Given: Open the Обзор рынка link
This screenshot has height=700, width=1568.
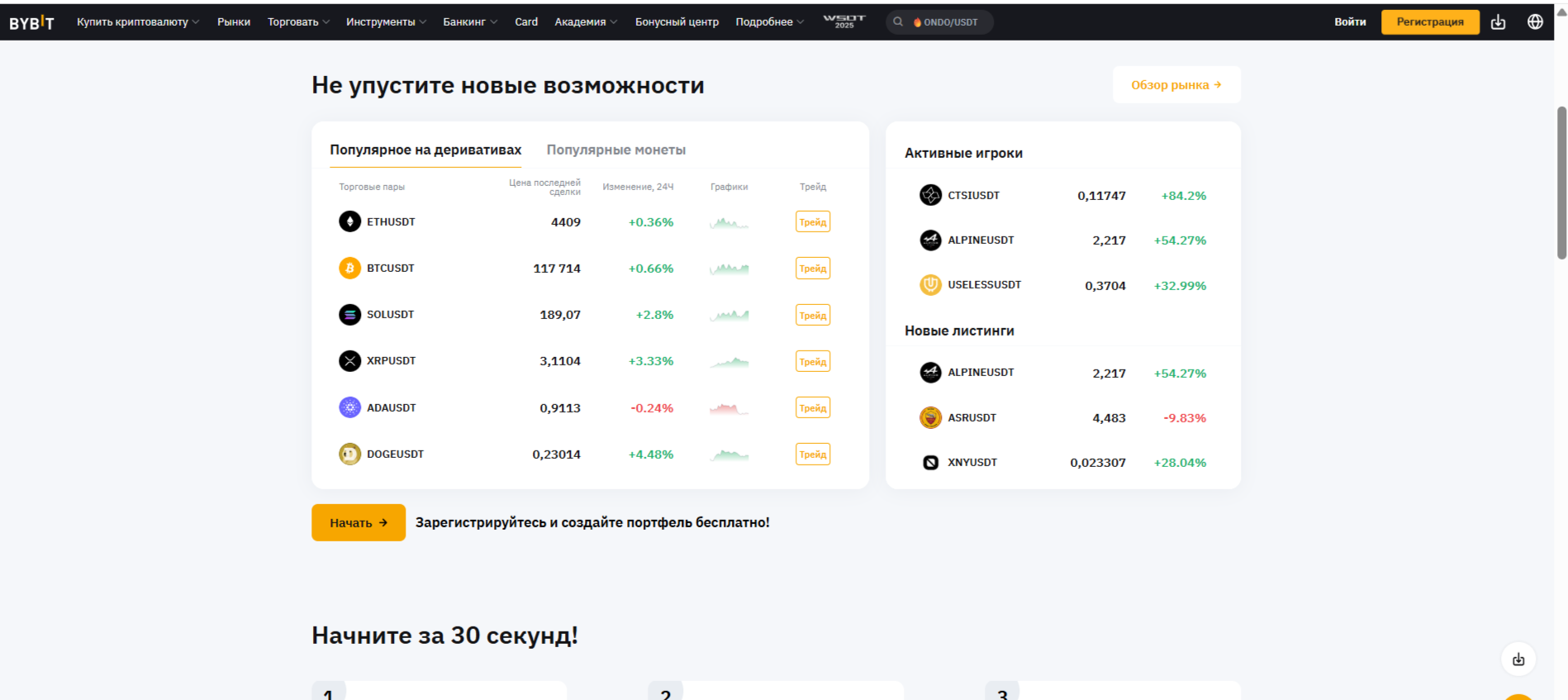Looking at the screenshot, I should click(1176, 85).
